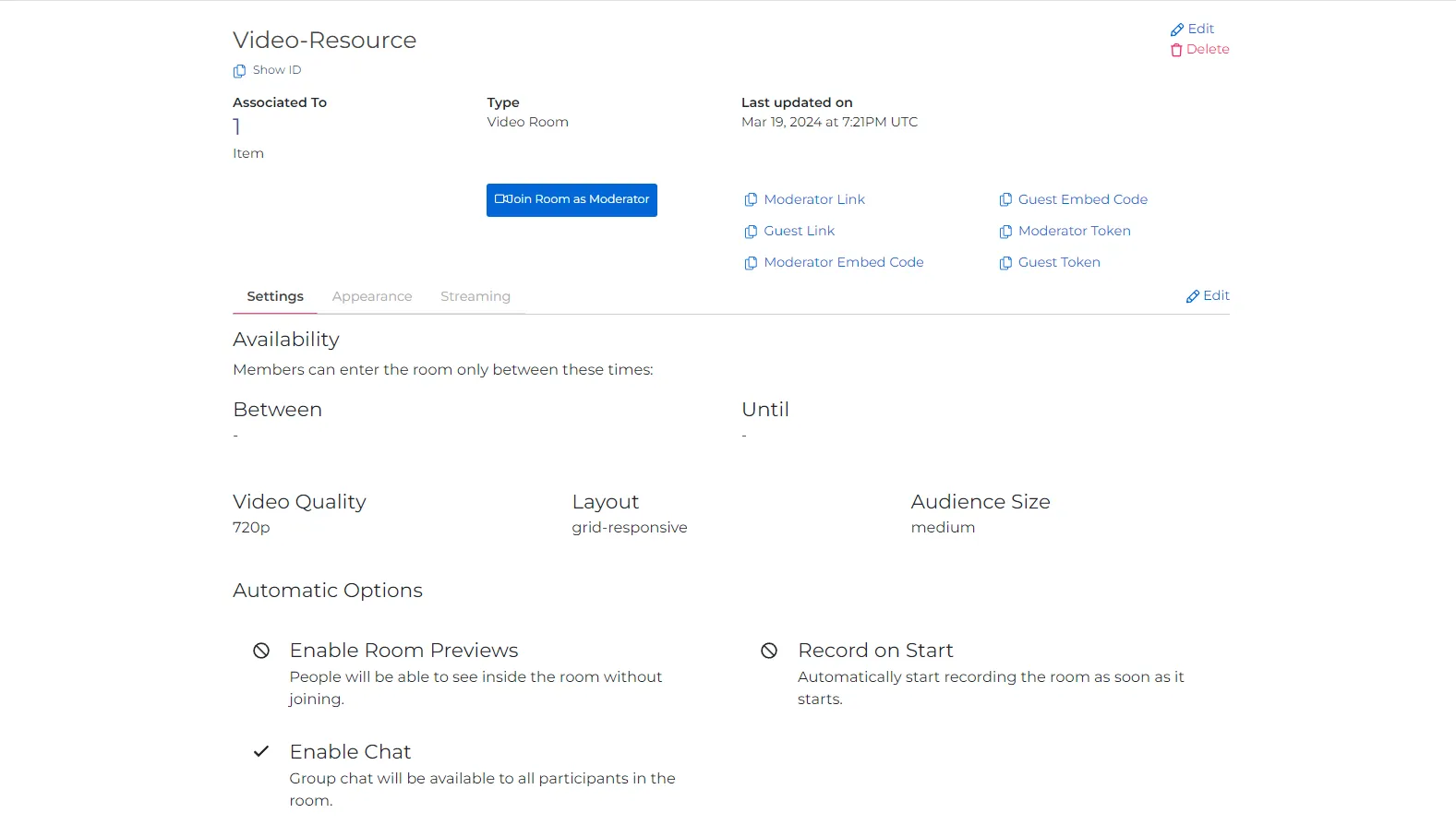The image size is (1456, 825).
Task: Click the copy icon beside Guest Embed Code
Action: coord(1005,199)
